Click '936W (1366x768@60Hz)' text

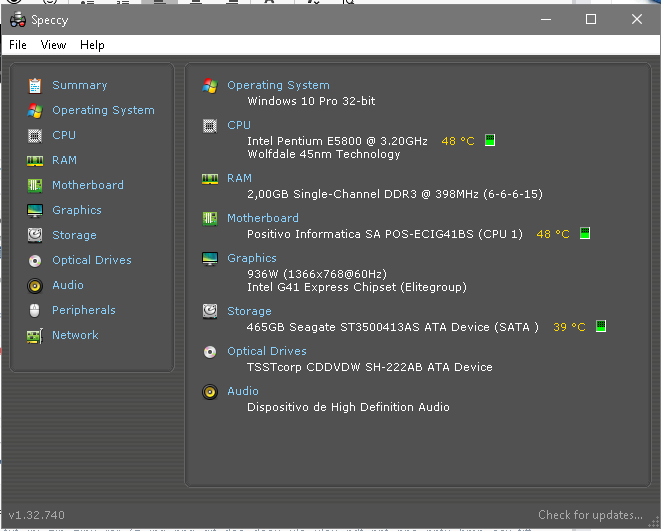coord(317,274)
